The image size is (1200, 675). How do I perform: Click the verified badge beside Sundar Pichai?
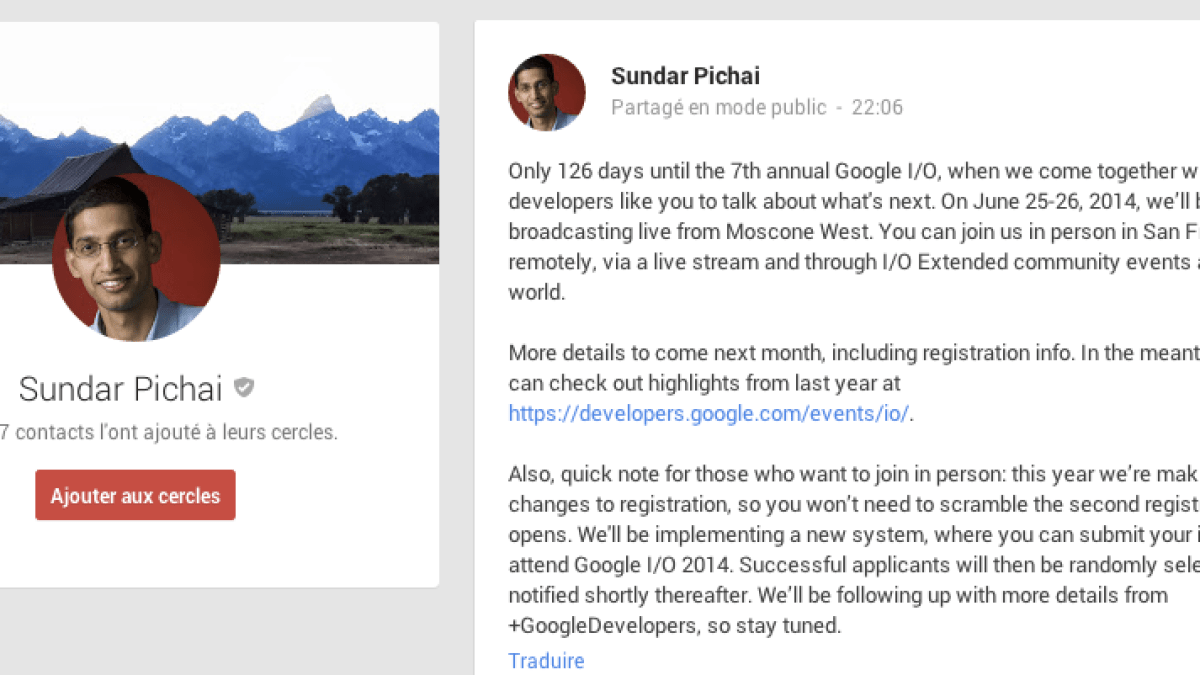tap(243, 388)
